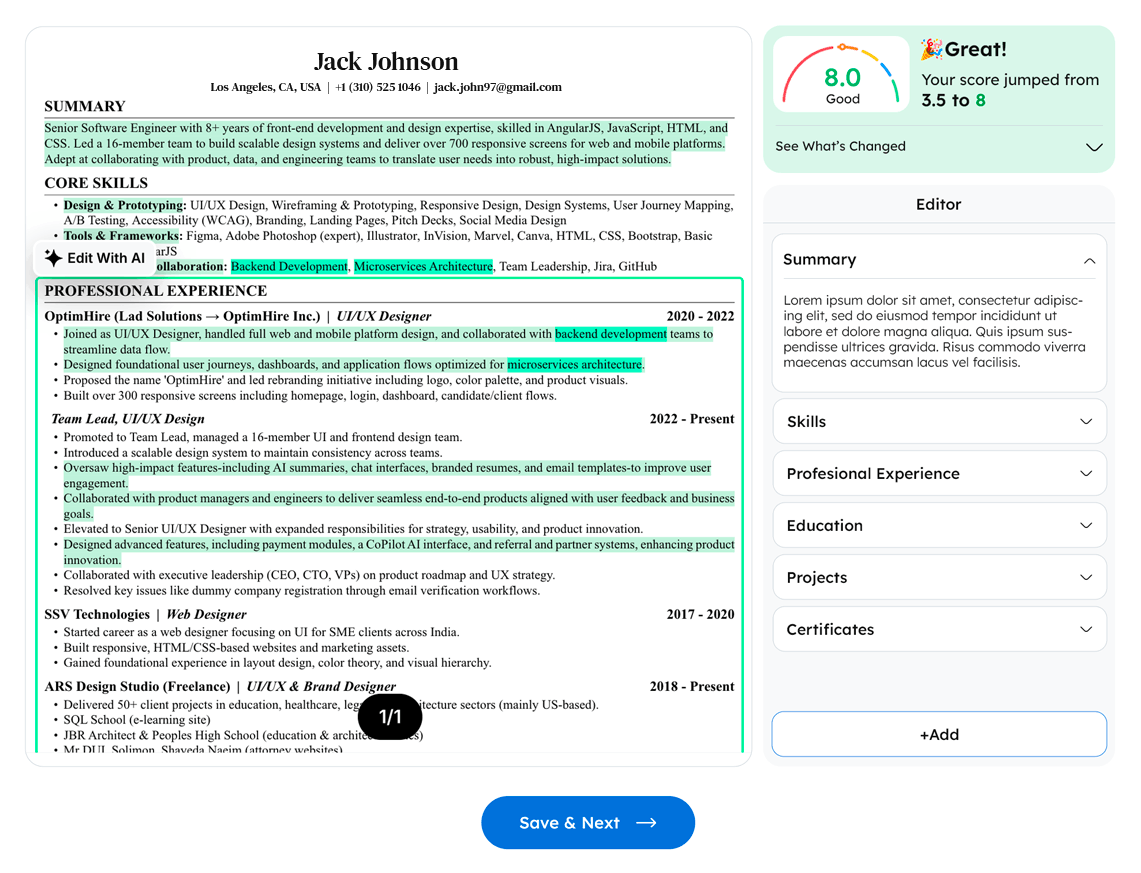Click the 8.0 score gauge

pos(842,75)
